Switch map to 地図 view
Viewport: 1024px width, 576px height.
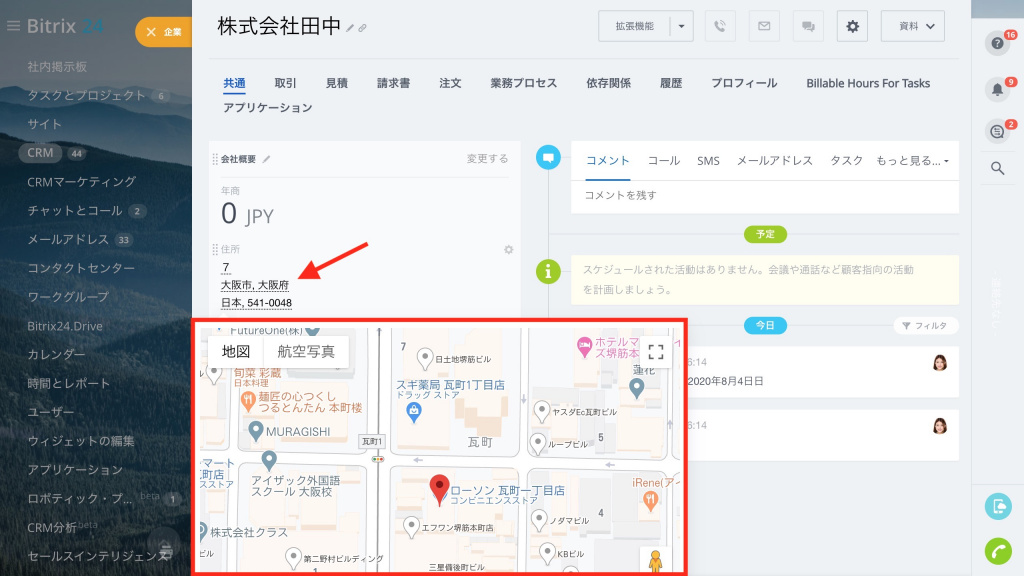click(x=236, y=351)
